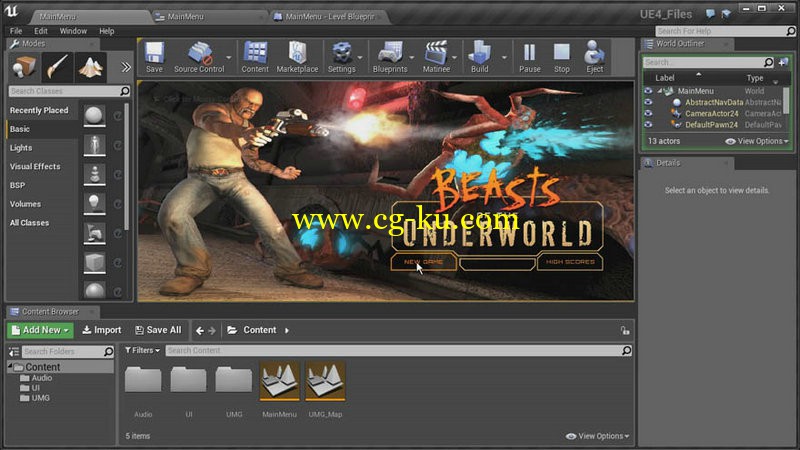800x450 pixels.
Task: Select the Paint mode brush icon
Action: [x=57, y=67]
